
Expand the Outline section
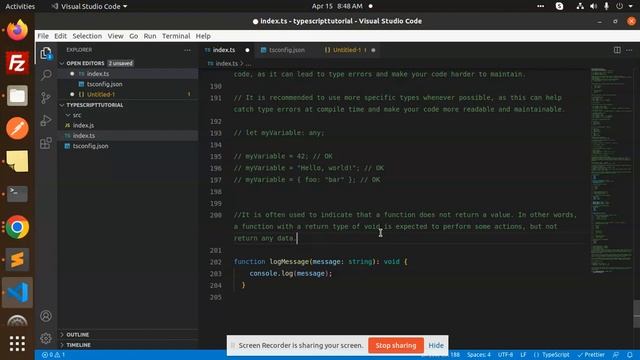point(77,335)
